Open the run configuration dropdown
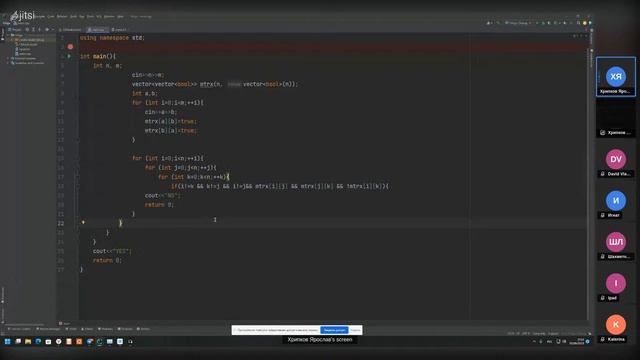Image resolution: width=640 pixels, height=360 pixels. click(518, 23)
